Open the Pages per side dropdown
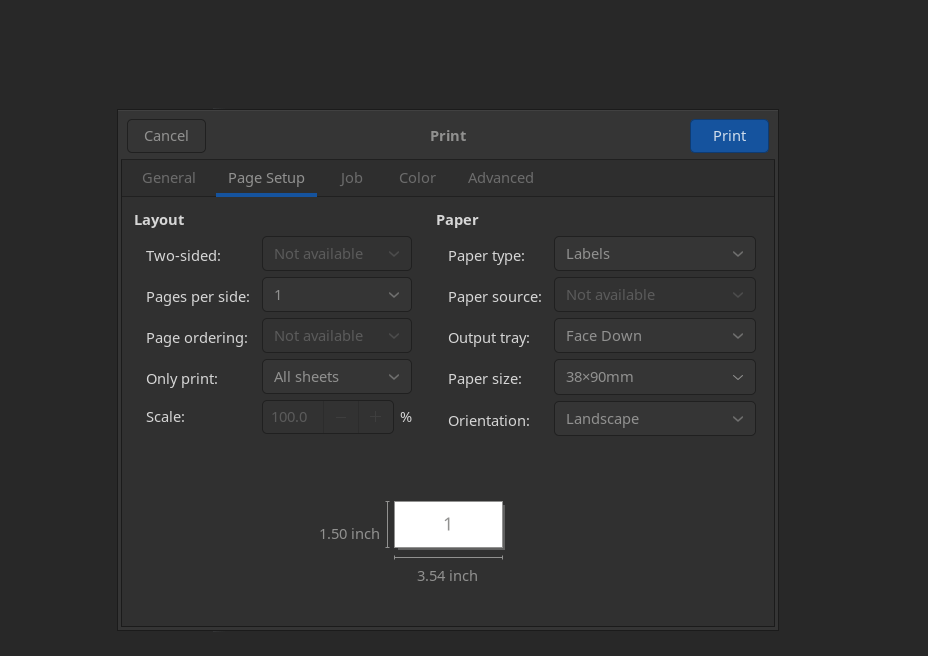This screenshot has width=928, height=656. [336, 295]
